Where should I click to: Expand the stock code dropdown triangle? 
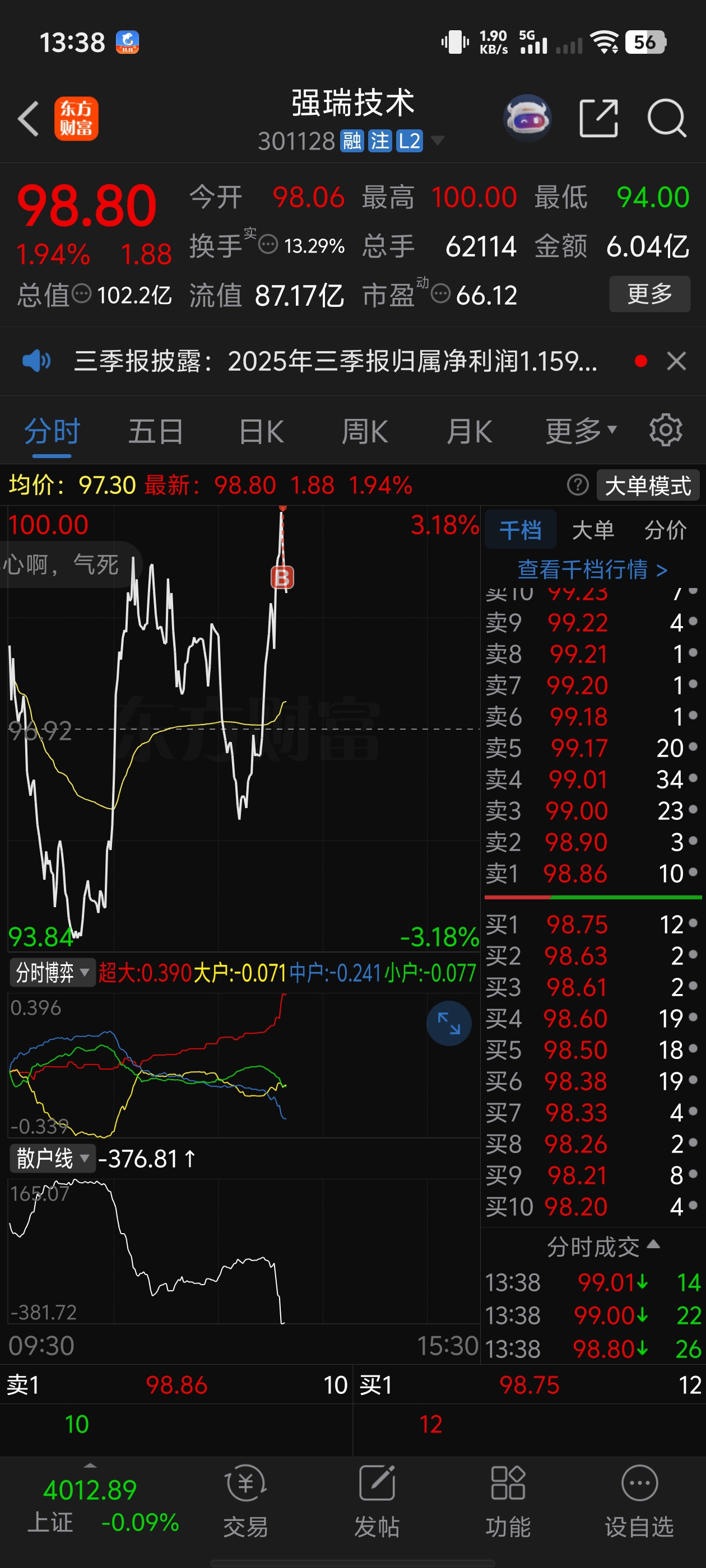[x=436, y=141]
